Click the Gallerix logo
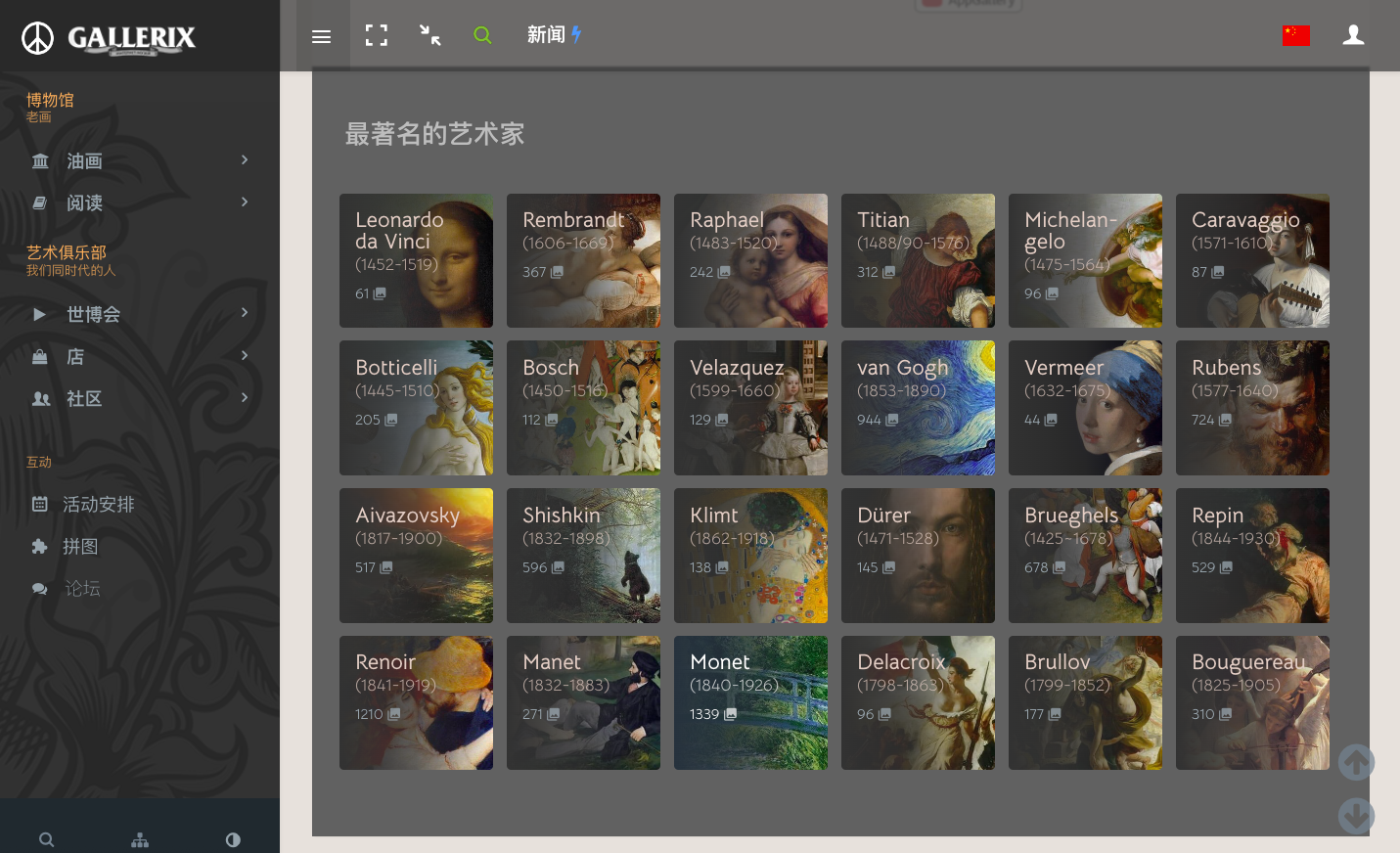The width and height of the screenshot is (1400, 853). [110, 38]
